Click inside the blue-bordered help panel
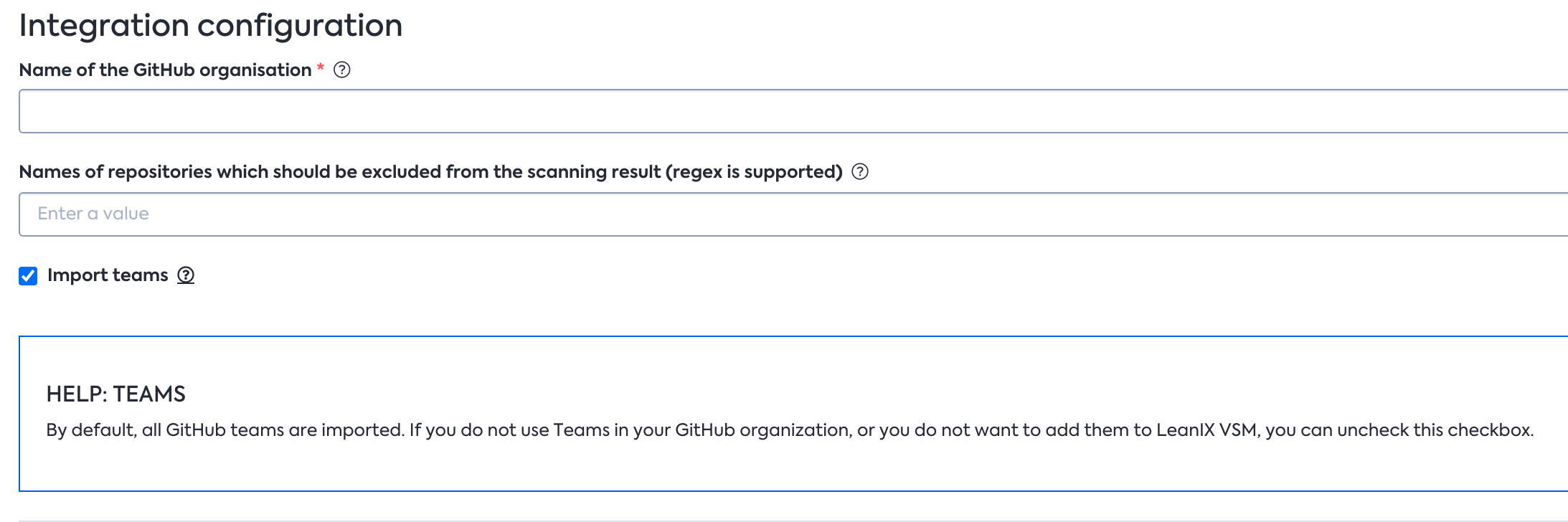 793,414
